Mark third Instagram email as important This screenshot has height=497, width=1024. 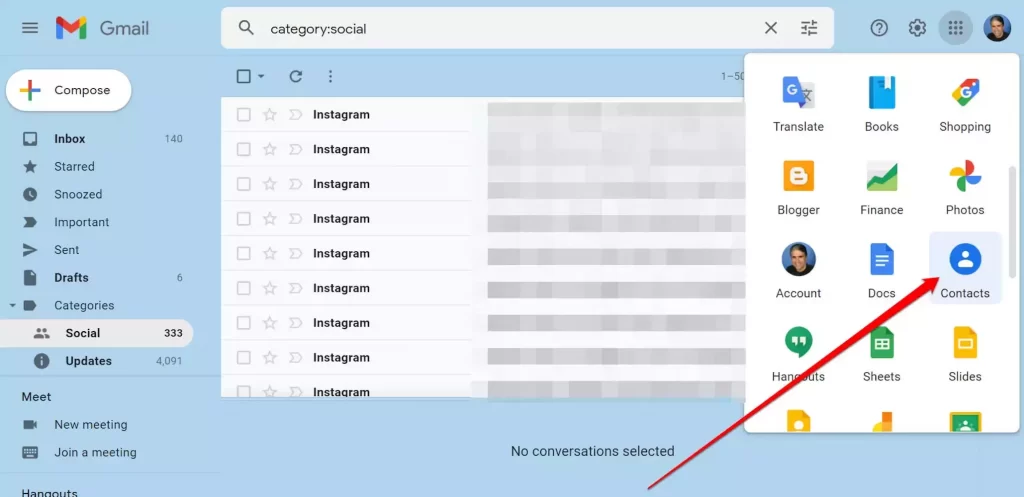(x=295, y=184)
